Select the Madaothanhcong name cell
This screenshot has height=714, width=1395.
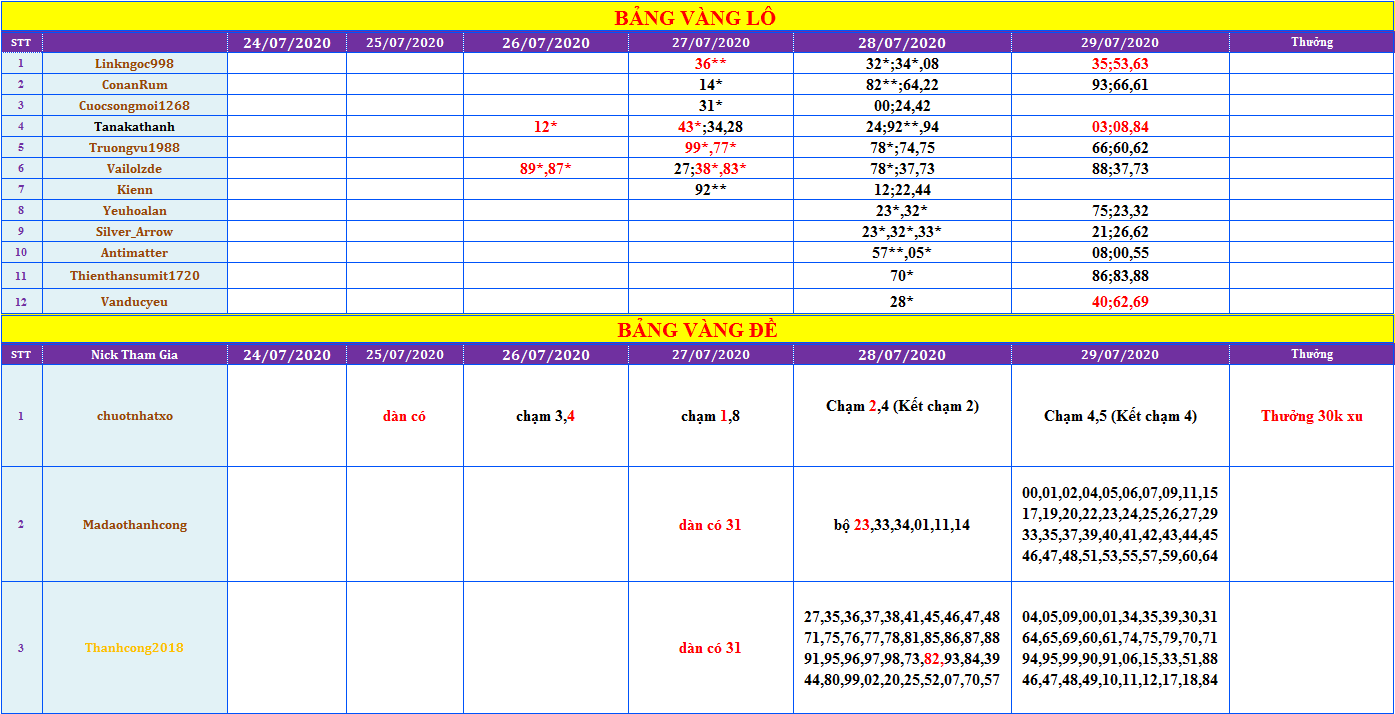pos(135,524)
